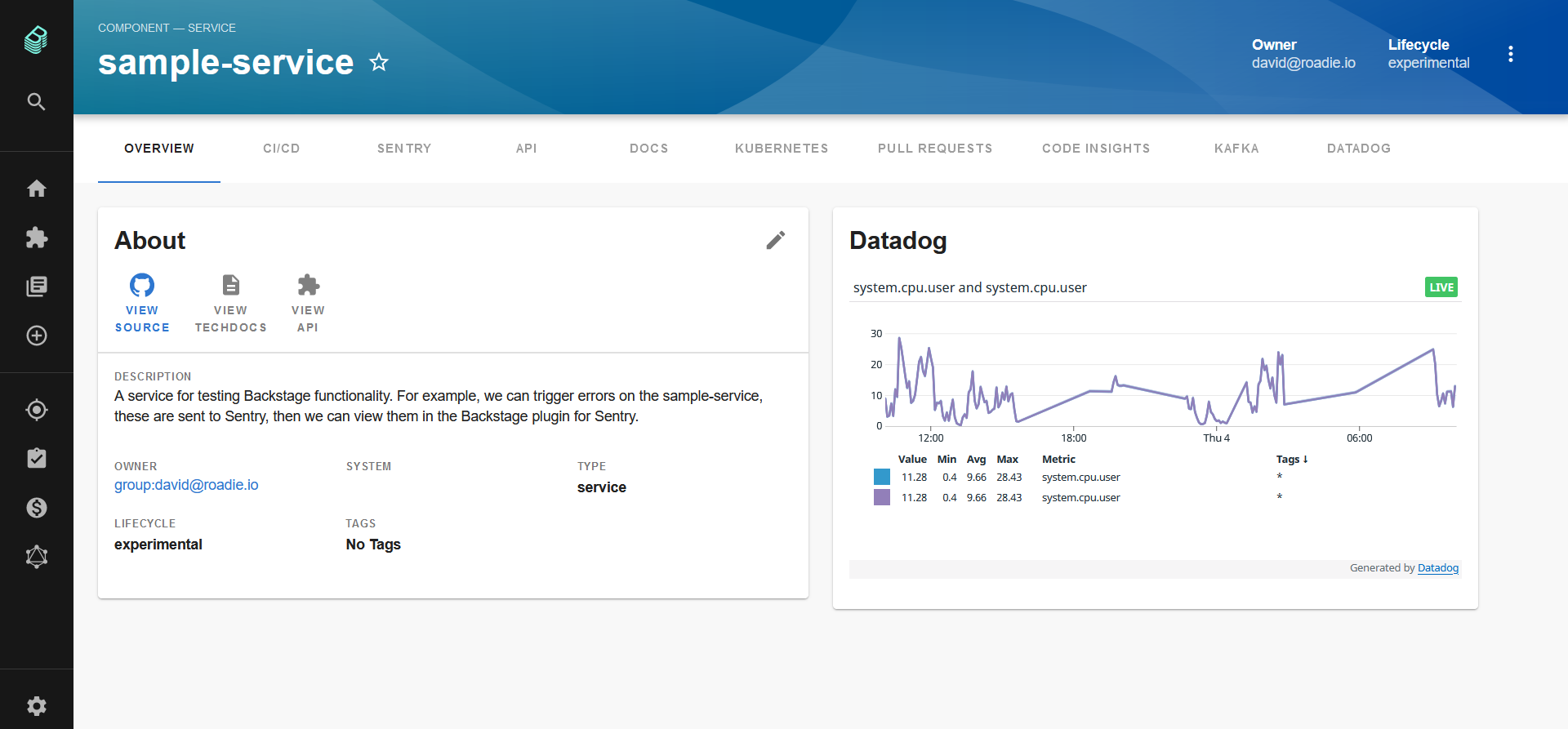Open the cost insights dollar icon

coord(36,508)
